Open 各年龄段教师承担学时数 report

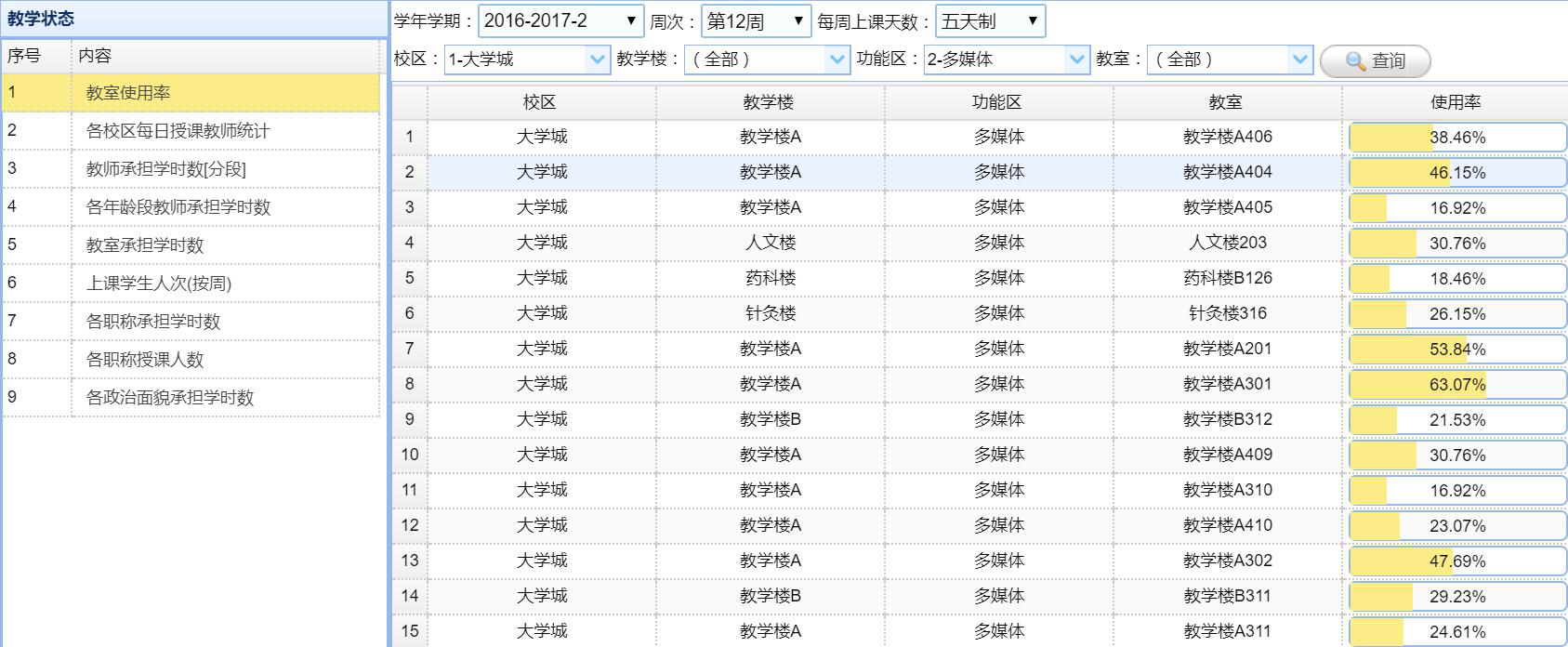[178, 207]
